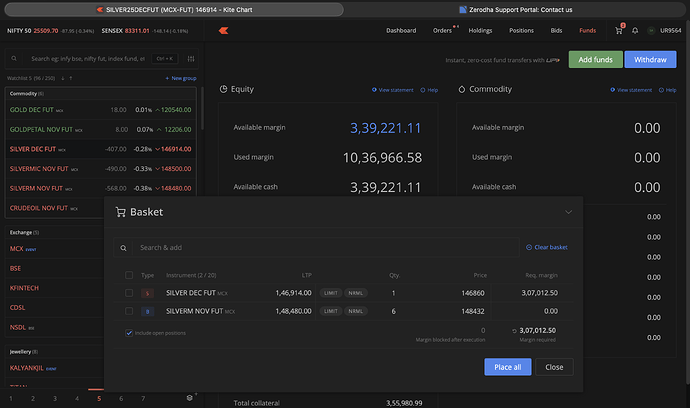Toggle Include open positions checkbox
Viewport: 690px width, 408px height.
pyautogui.click(x=129, y=333)
